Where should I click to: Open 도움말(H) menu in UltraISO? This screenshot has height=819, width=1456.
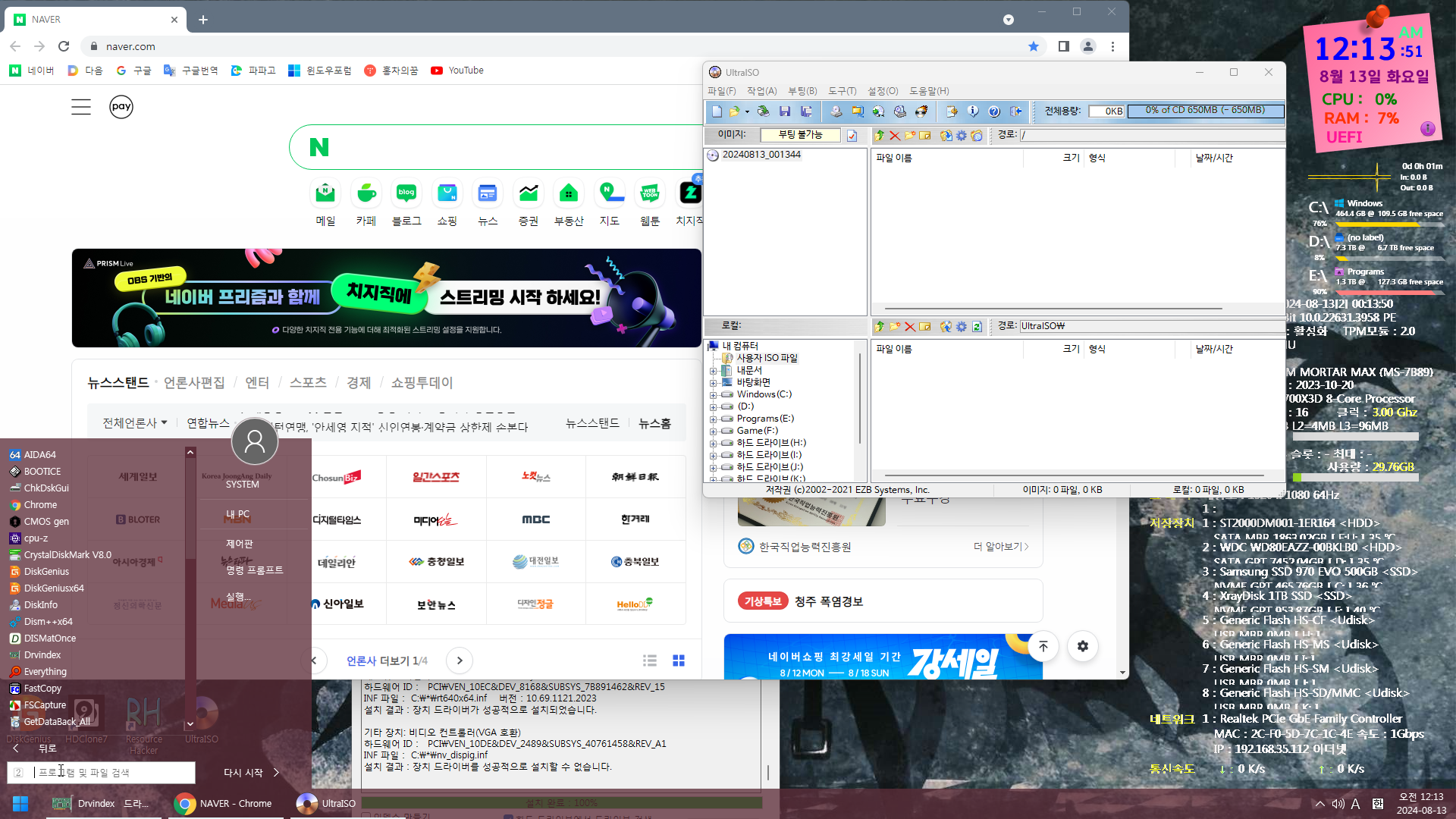click(929, 91)
